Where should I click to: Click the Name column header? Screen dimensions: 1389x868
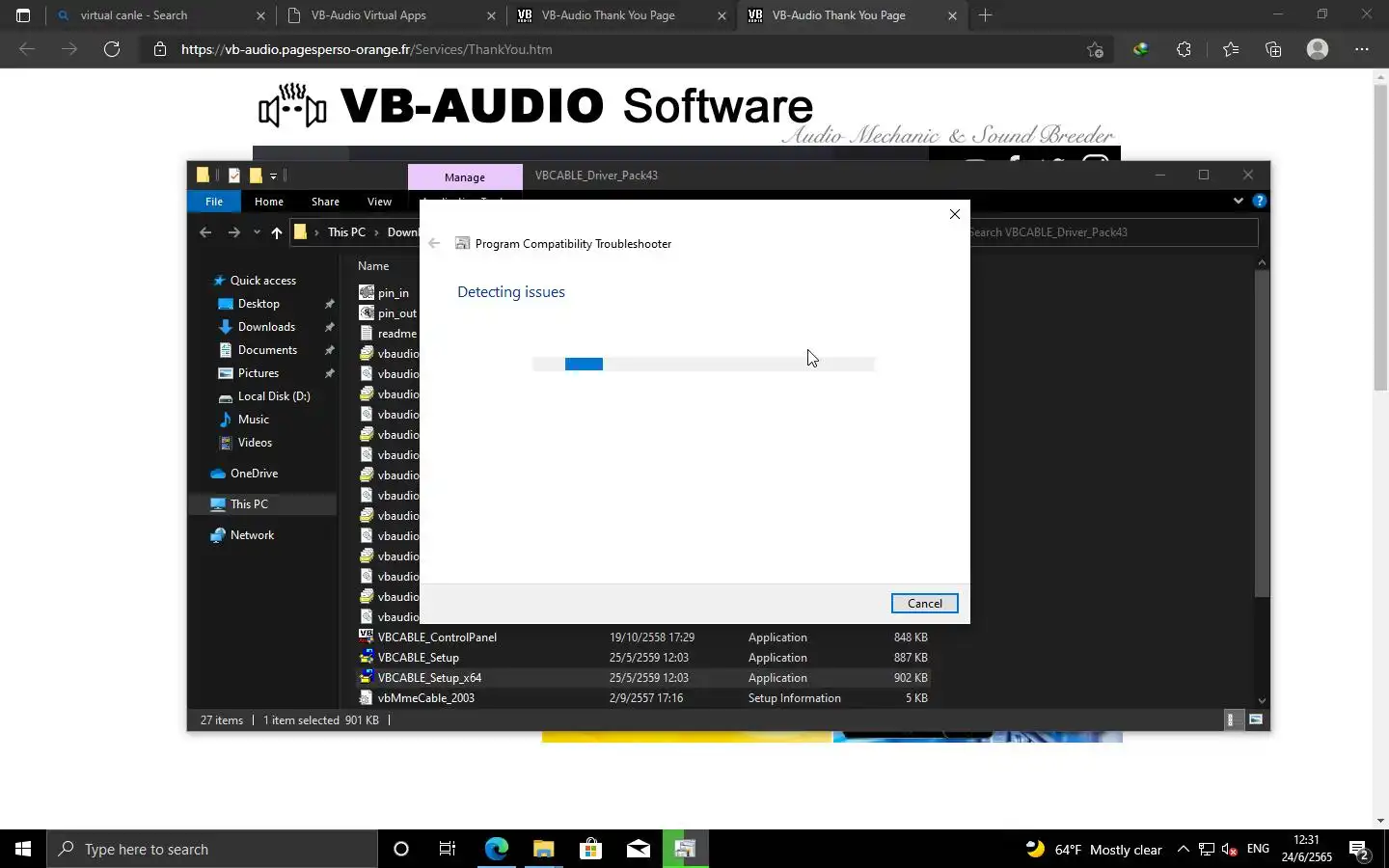point(373,266)
